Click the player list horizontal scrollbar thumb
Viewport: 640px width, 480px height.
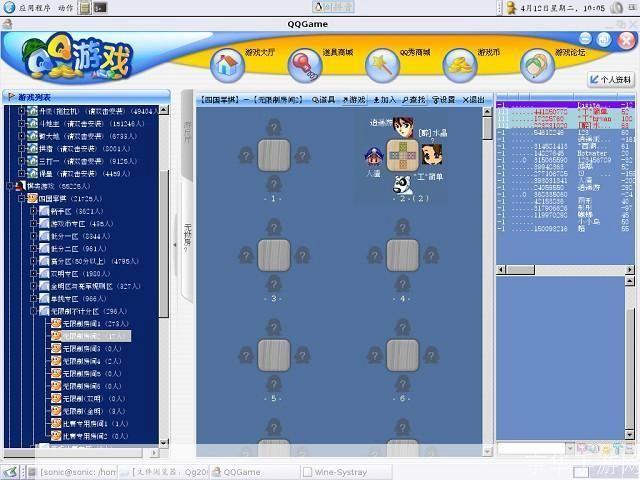point(520,270)
